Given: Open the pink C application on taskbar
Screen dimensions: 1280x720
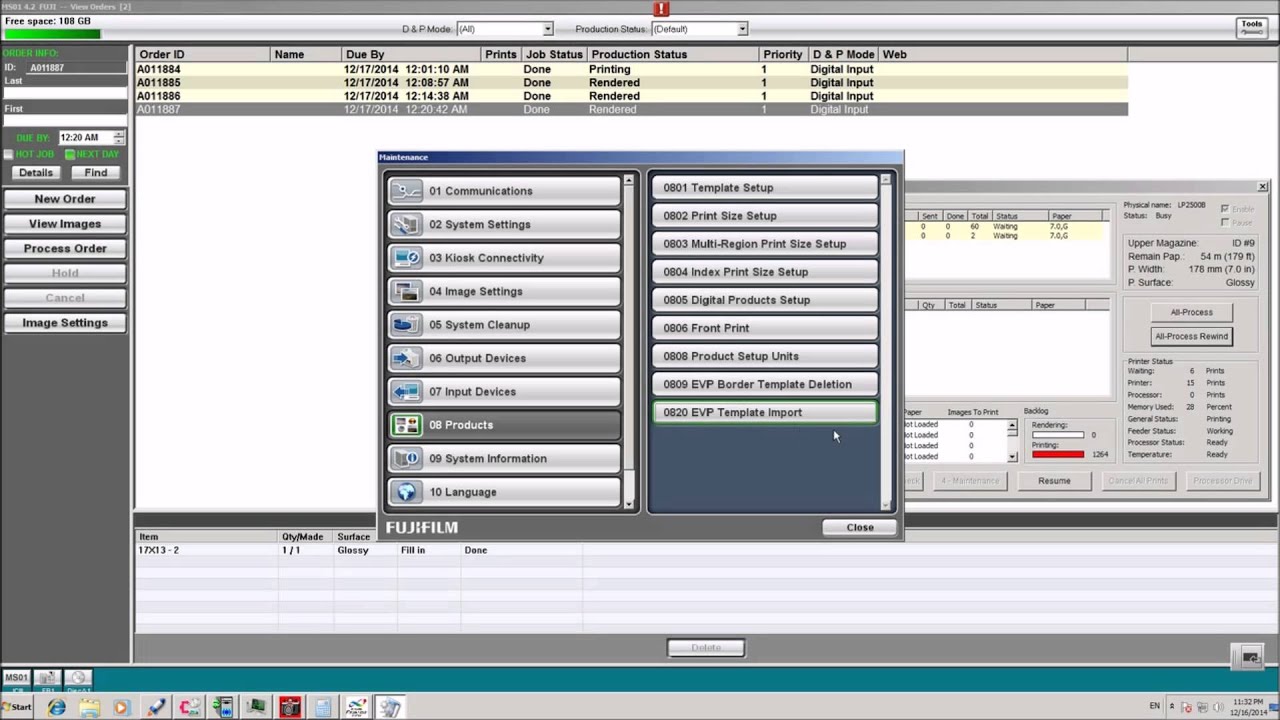Looking at the screenshot, I should [x=189, y=708].
